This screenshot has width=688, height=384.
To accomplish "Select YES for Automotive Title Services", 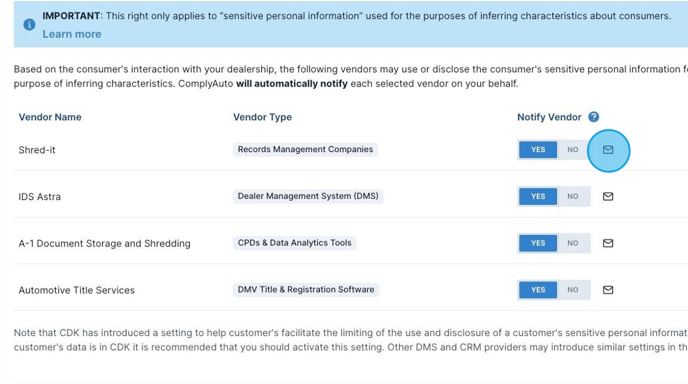I will click(538, 290).
